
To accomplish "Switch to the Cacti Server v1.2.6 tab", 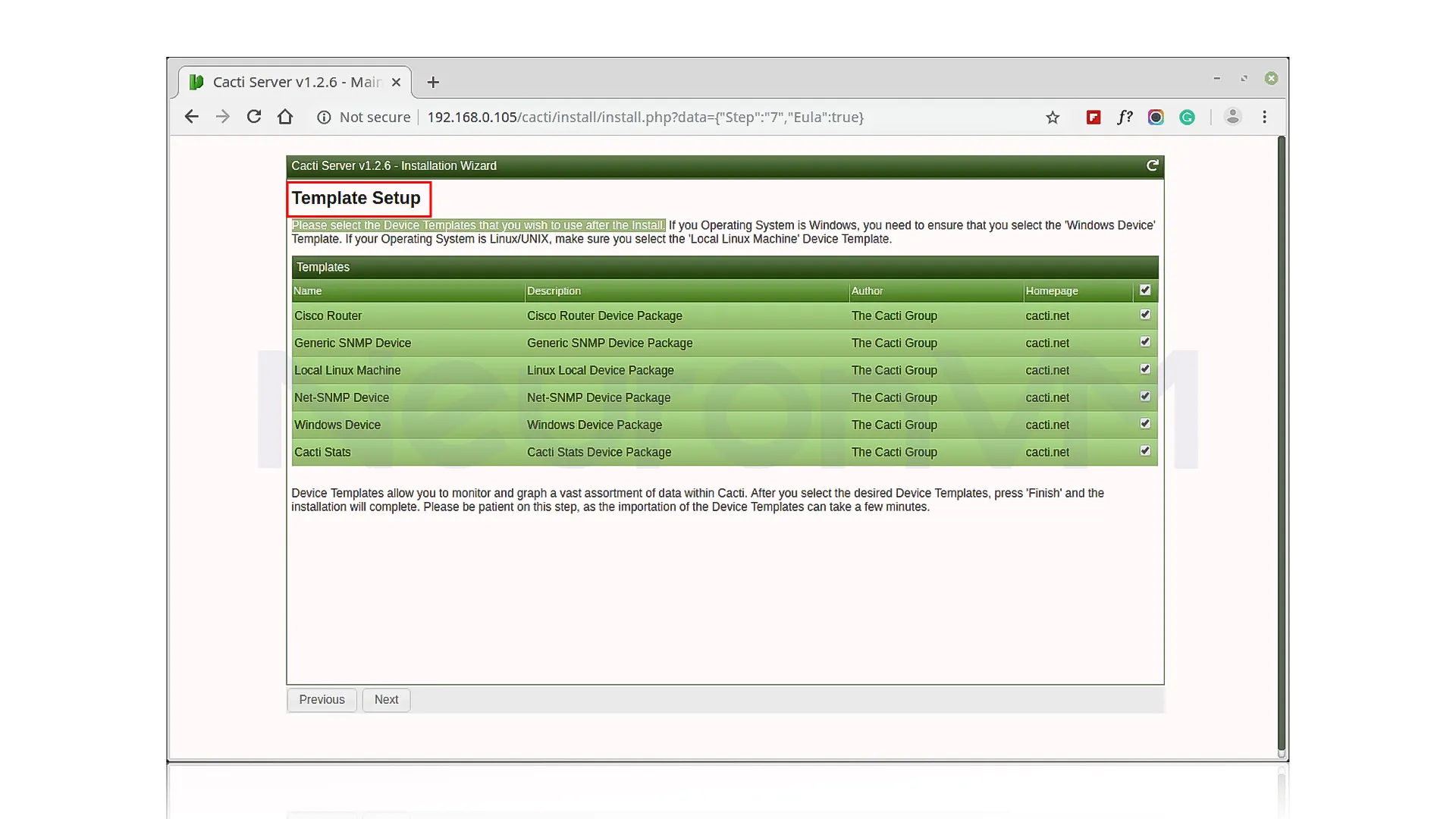I will pyautogui.click(x=297, y=82).
